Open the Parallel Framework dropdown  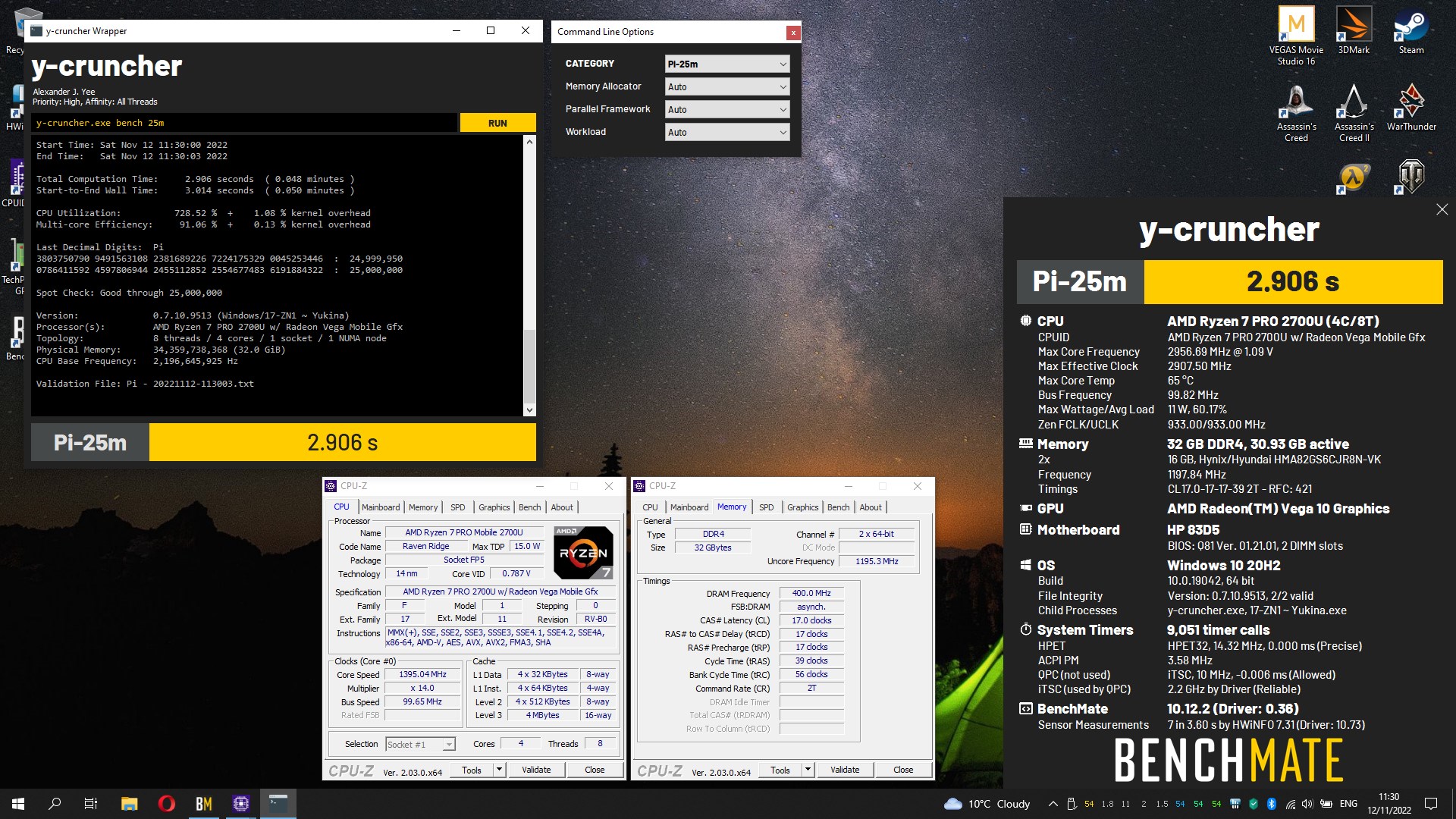point(727,110)
